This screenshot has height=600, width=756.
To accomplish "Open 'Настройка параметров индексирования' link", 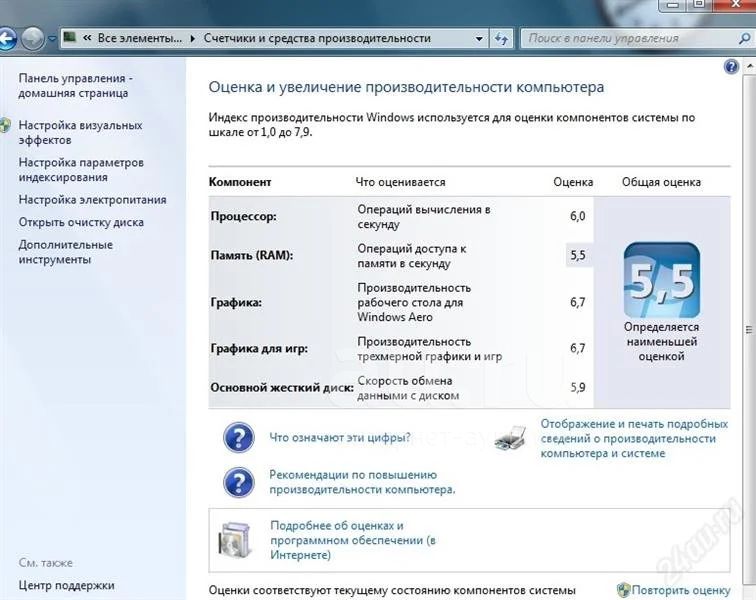I will click(x=81, y=169).
